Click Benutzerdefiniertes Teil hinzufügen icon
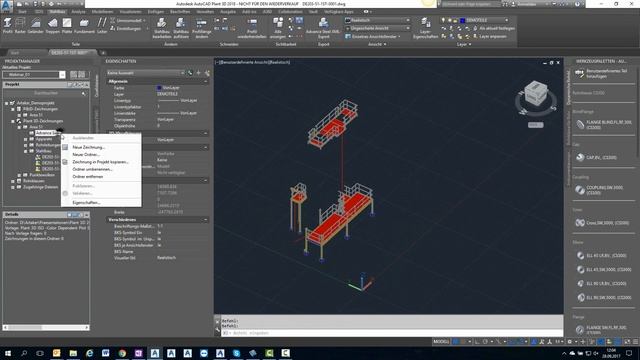640x360 pixels. [x=580, y=73]
